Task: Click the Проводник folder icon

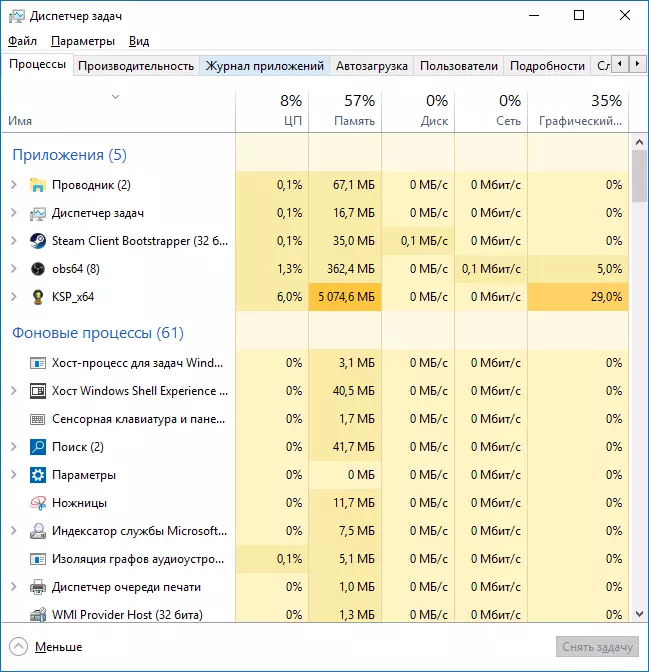Action: (38, 185)
